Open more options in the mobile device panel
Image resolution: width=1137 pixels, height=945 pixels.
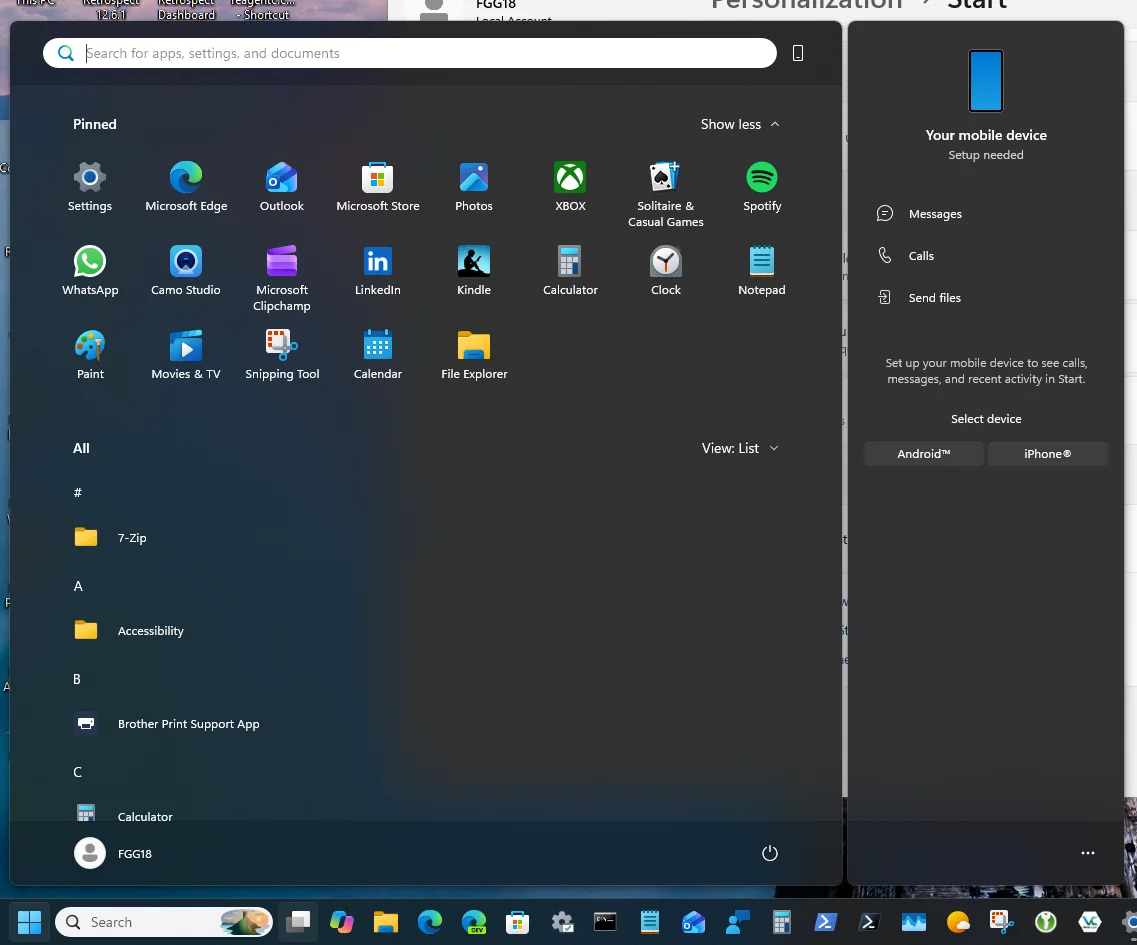click(1088, 853)
